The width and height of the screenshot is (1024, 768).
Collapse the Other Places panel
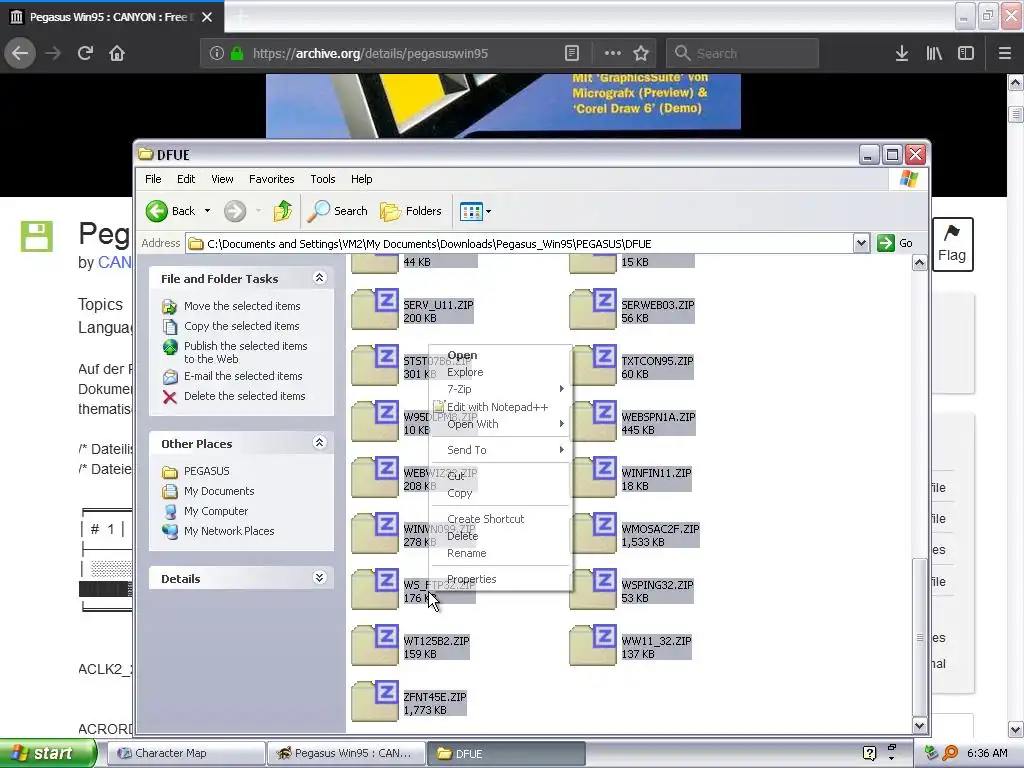click(x=319, y=443)
